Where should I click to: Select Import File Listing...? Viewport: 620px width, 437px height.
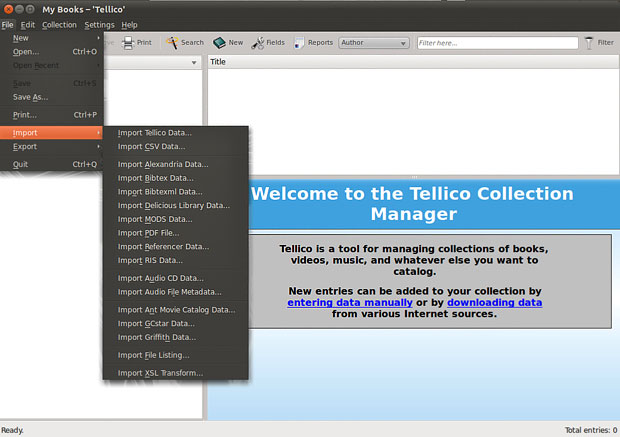(x=176, y=355)
